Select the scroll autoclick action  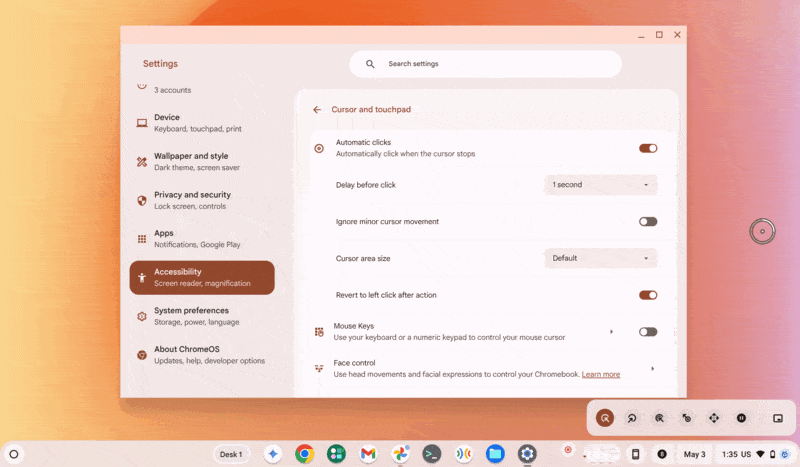click(714, 418)
